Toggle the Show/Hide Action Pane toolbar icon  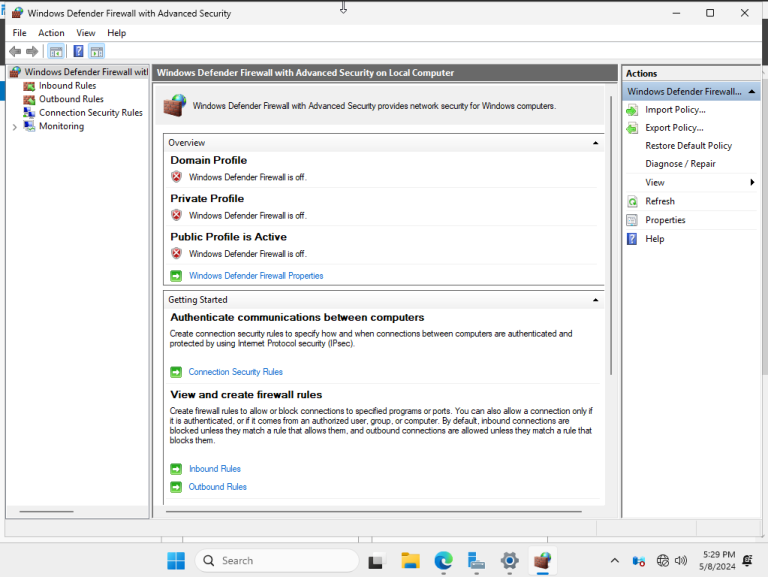pyautogui.click(x=96, y=51)
